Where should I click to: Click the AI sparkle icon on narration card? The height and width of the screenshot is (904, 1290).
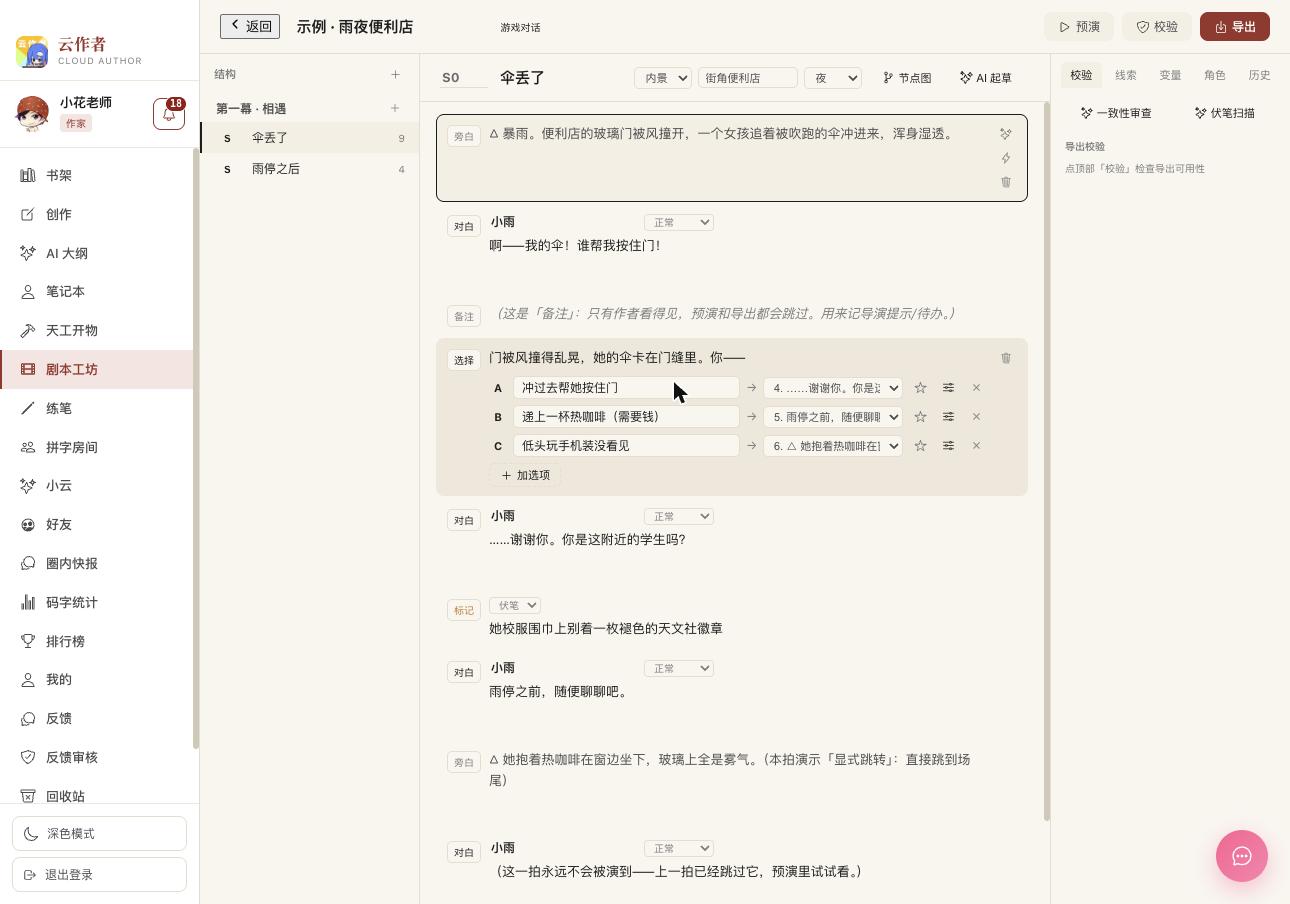1006,134
